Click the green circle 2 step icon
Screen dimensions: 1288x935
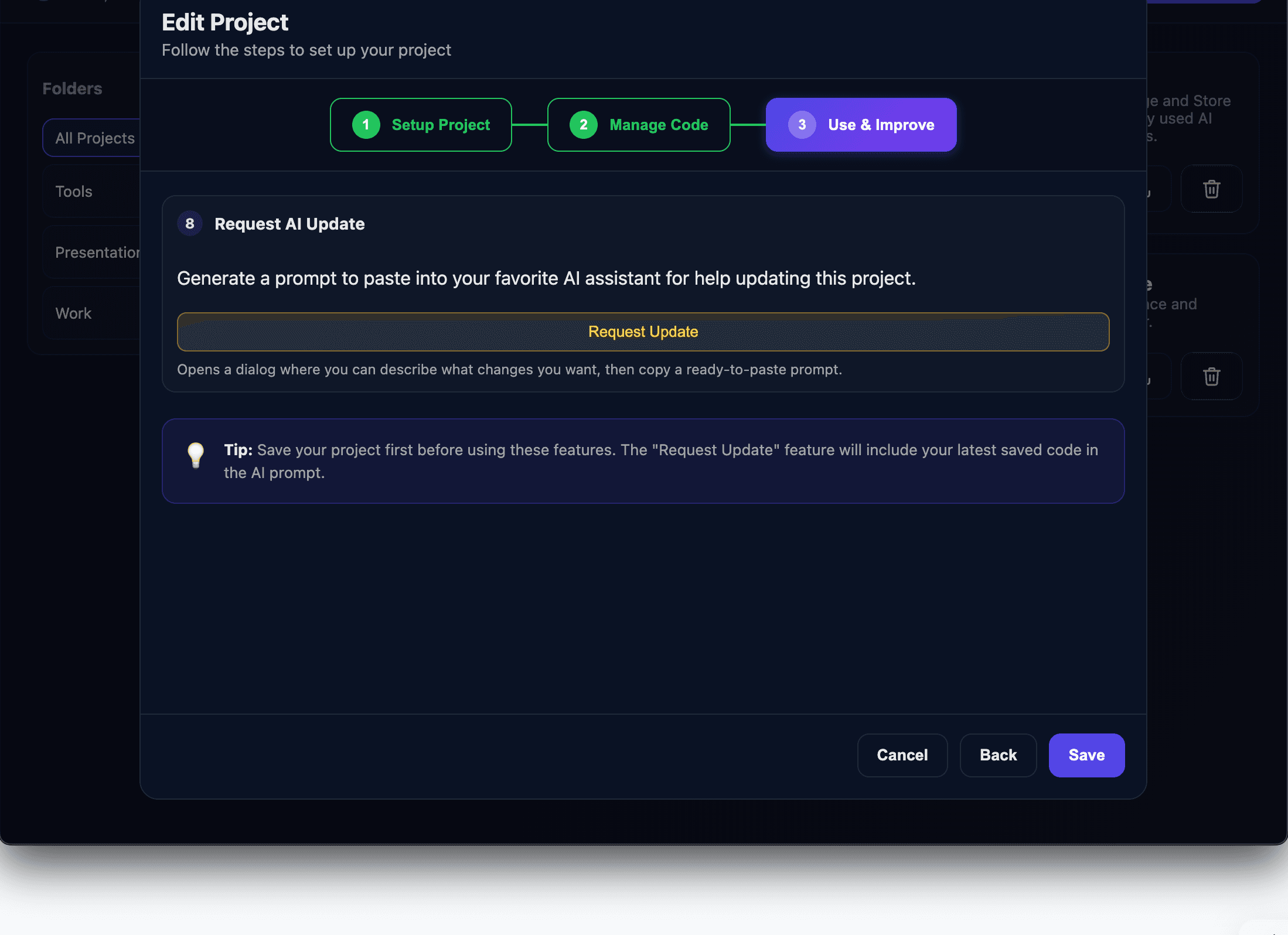tap(582, 125)
